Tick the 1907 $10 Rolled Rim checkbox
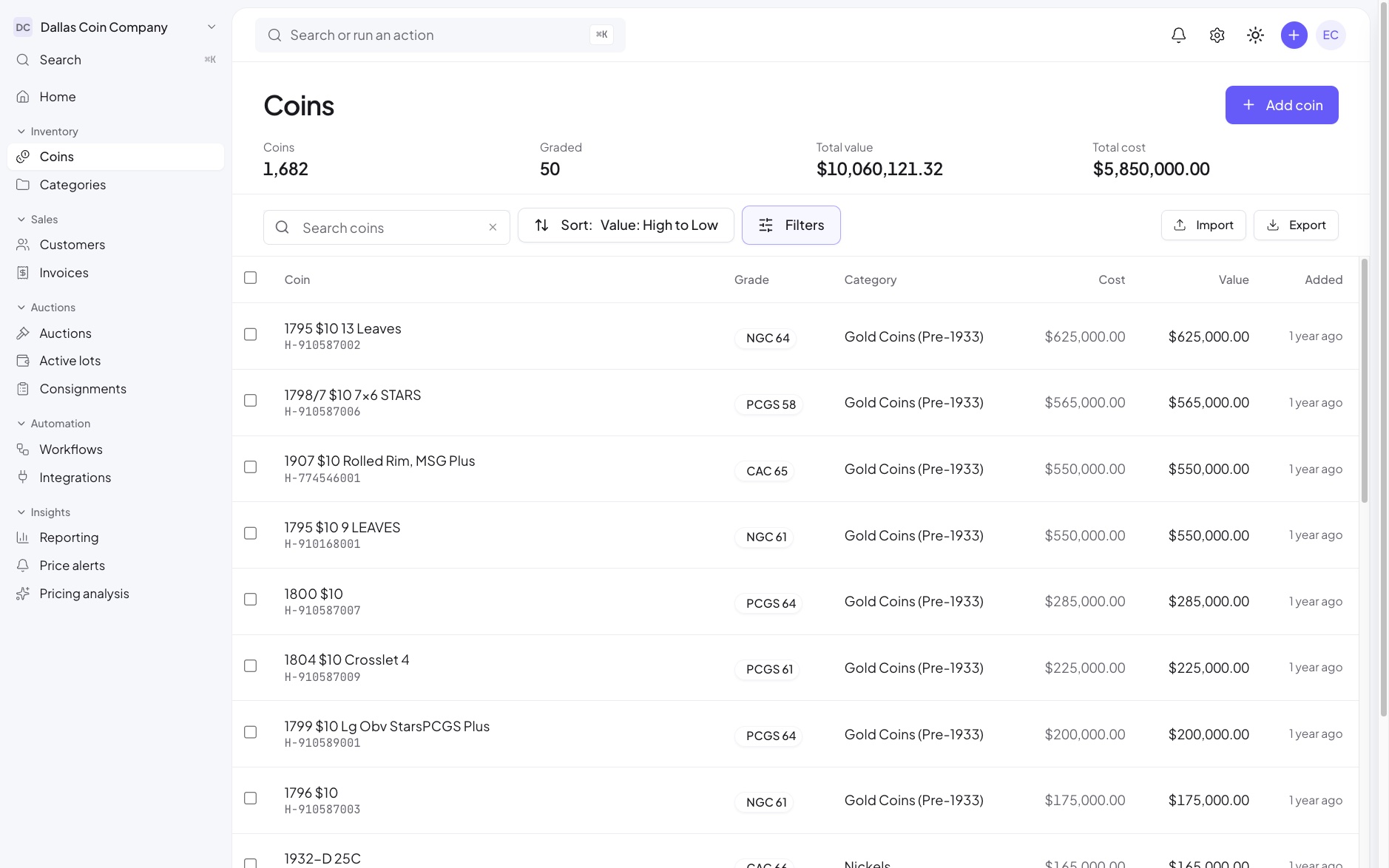 coord(251,467)
